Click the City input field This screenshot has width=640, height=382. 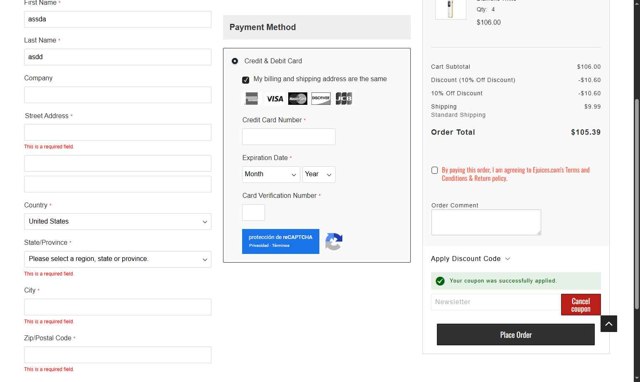coord(118,307)
